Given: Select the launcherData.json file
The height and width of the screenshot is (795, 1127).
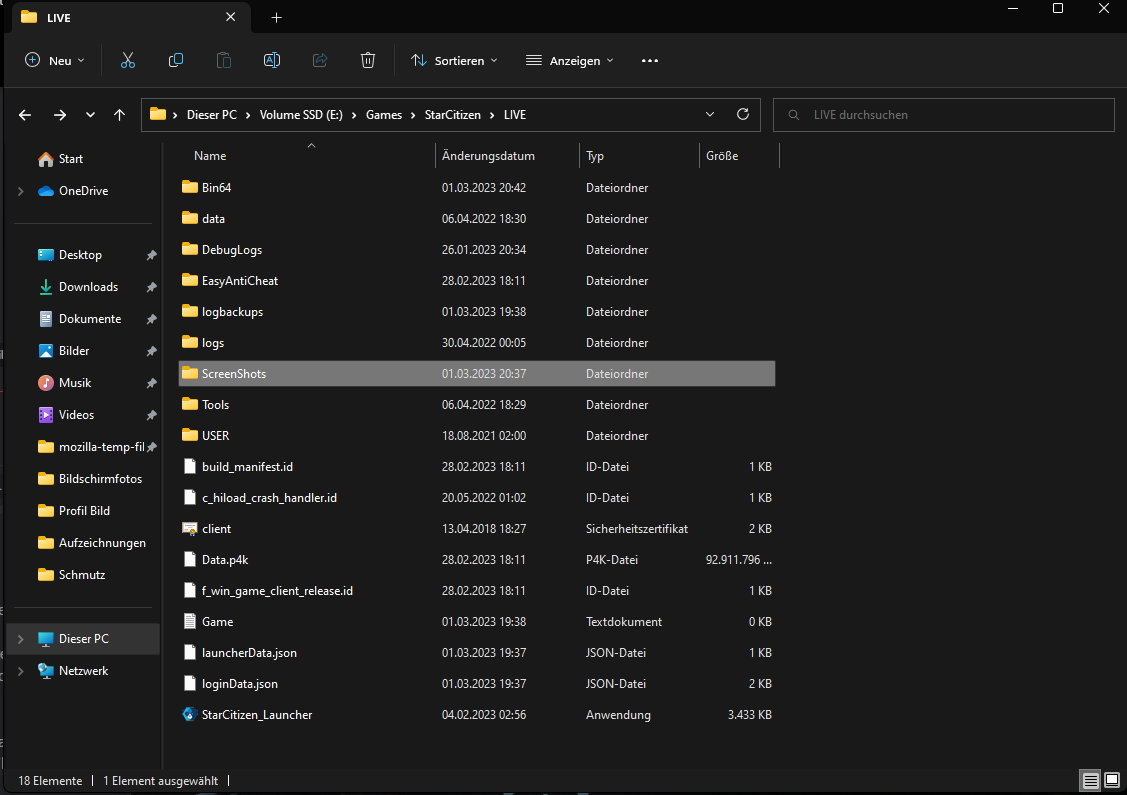Looking at the screenshot, I should pos(477,653).
